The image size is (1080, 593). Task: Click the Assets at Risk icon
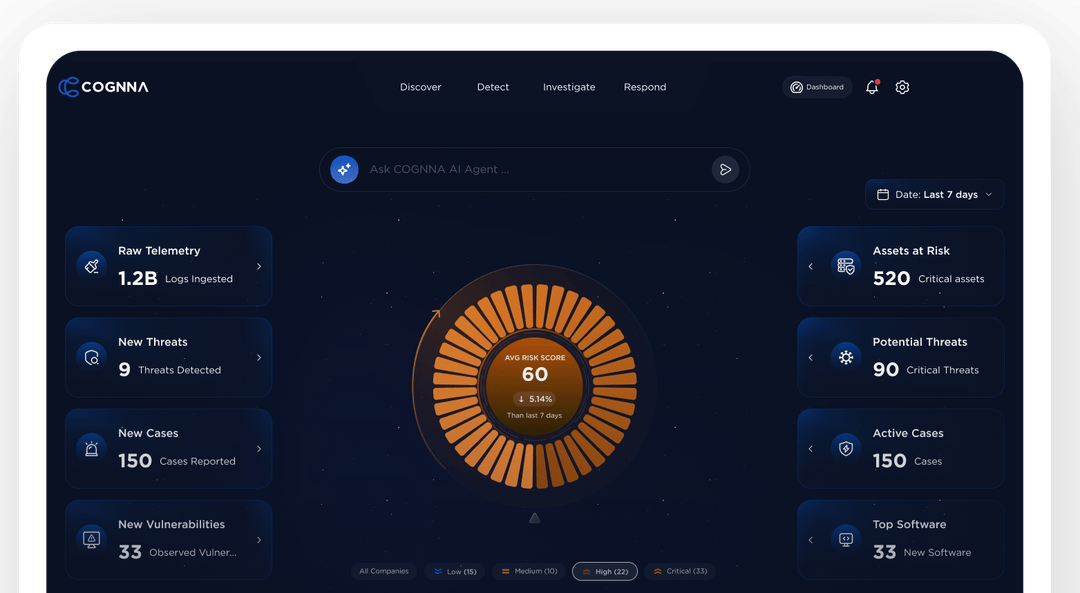coord(846,266)
